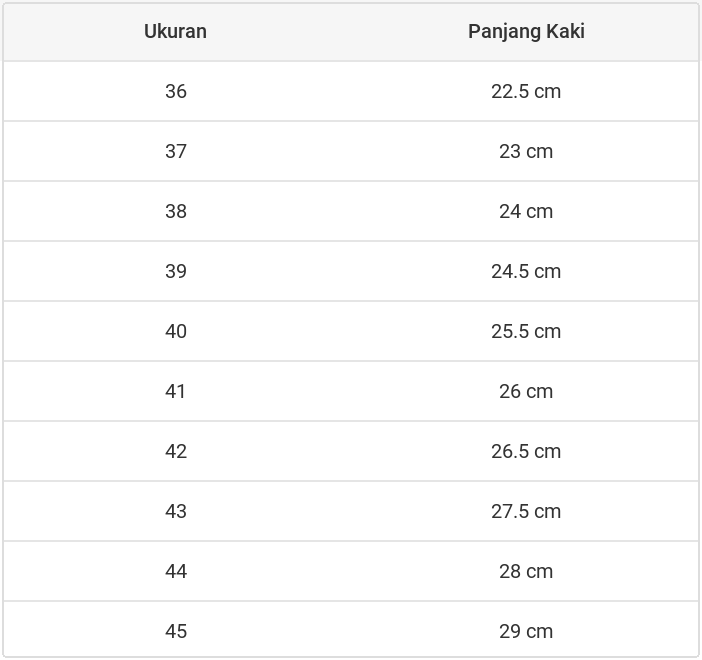Click size 44 in the table
This screenshot has height=660, width=702.
pos(176,571)
